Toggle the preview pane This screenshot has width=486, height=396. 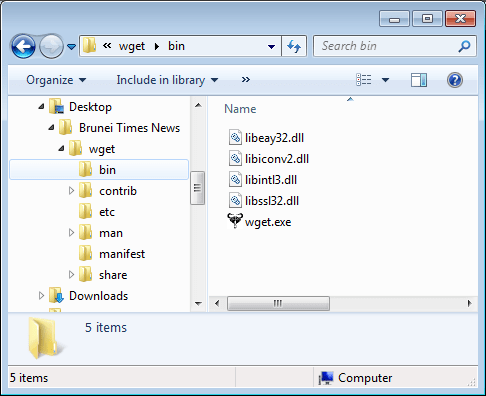click(x=419, y=80)
